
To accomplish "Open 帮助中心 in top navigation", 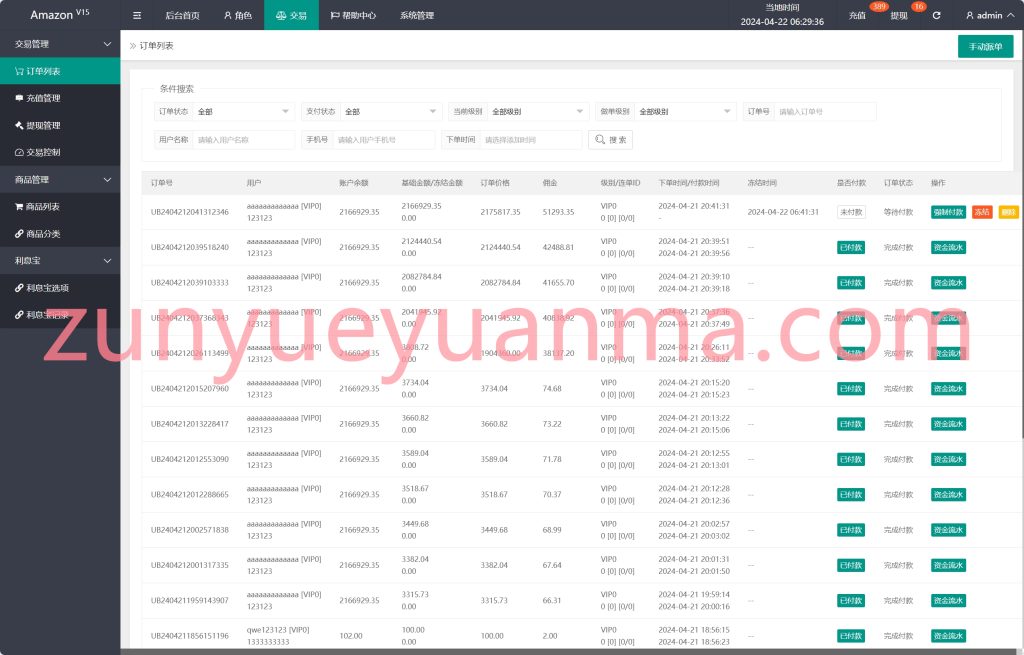I will tap(353, 15).
